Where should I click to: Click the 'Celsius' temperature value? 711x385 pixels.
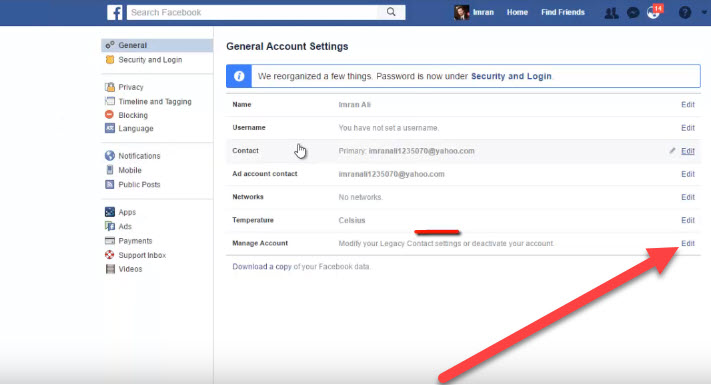pos(351,220)
